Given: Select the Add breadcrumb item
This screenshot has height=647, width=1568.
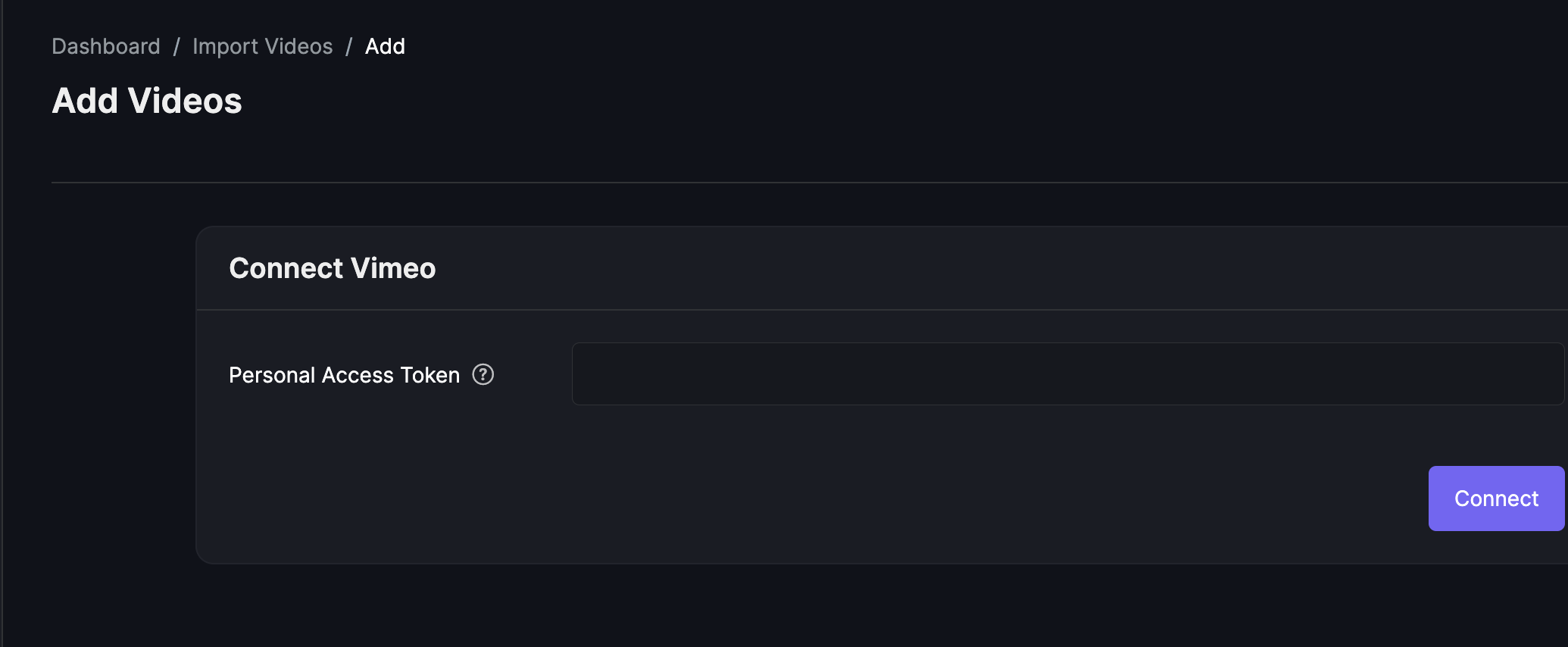Looking at the screenshot, I should pyautogui.click(x=385, y=46).
